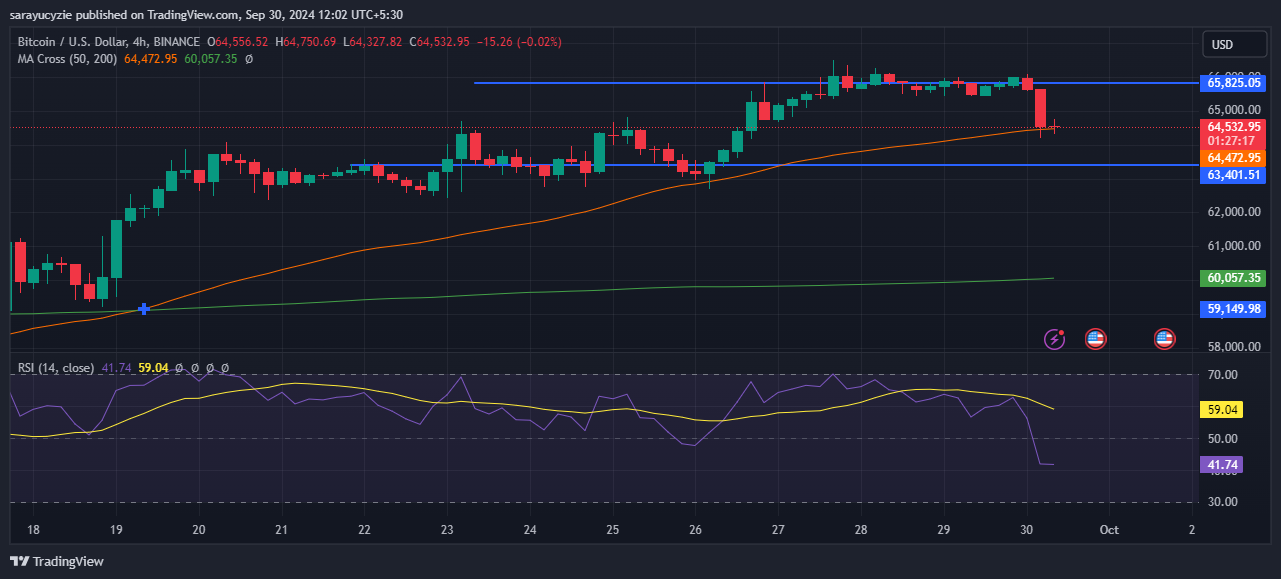Viewport: 1281px width, 579px height.
Task: Click the 65,000.00 price axis label
Action: 1234,109
